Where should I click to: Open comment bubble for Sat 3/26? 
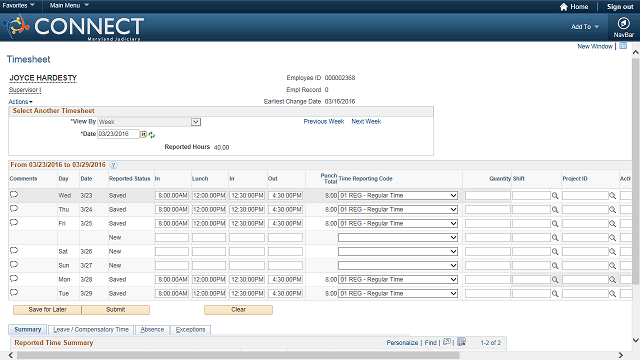click(x=14, y=251)
